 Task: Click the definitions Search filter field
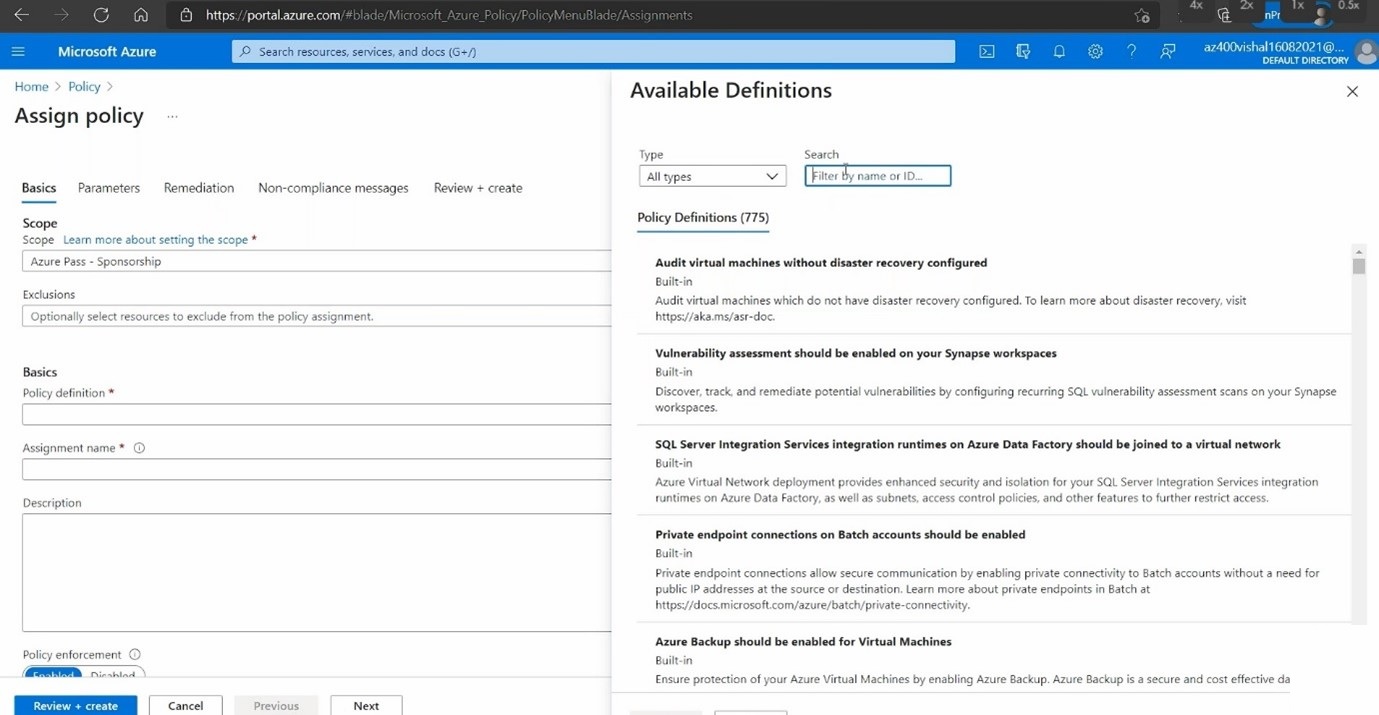[877, 176]
